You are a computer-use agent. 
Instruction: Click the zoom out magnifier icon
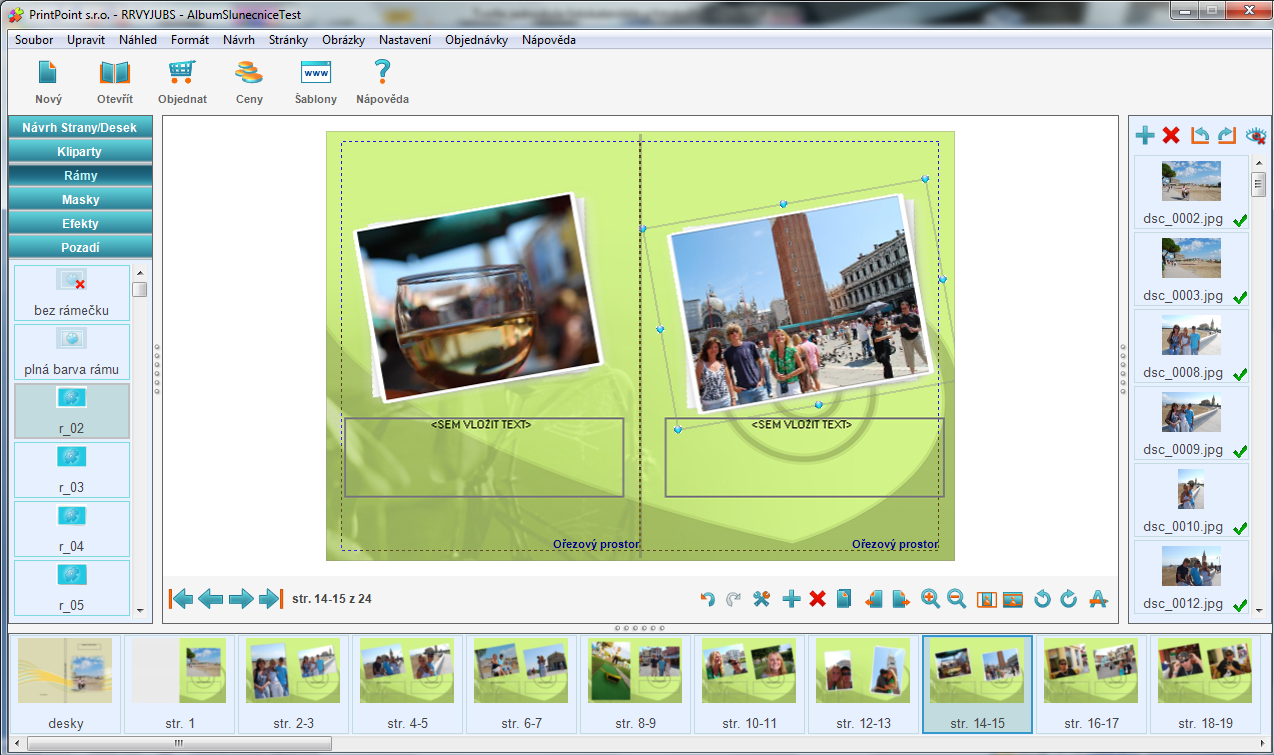click(957, 599)
